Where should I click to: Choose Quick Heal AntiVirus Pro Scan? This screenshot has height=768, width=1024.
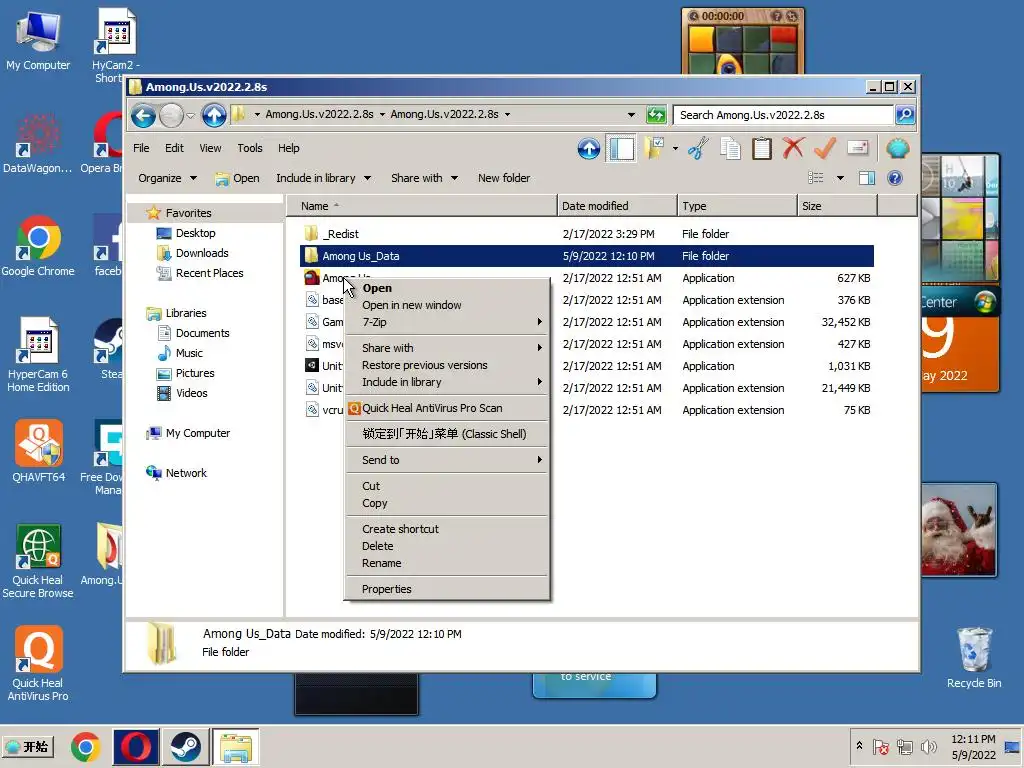point(447,408)
